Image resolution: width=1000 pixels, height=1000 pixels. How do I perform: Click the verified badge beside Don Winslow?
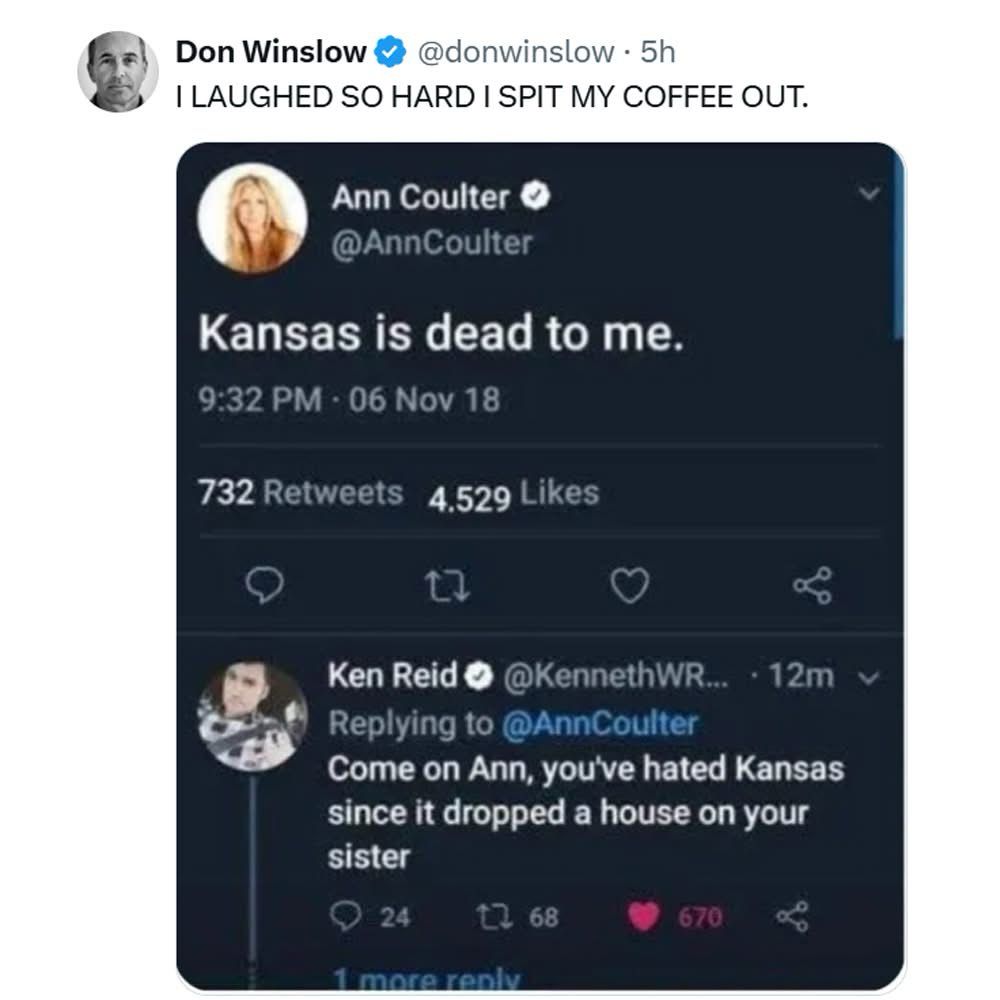[x=390, y=51]
